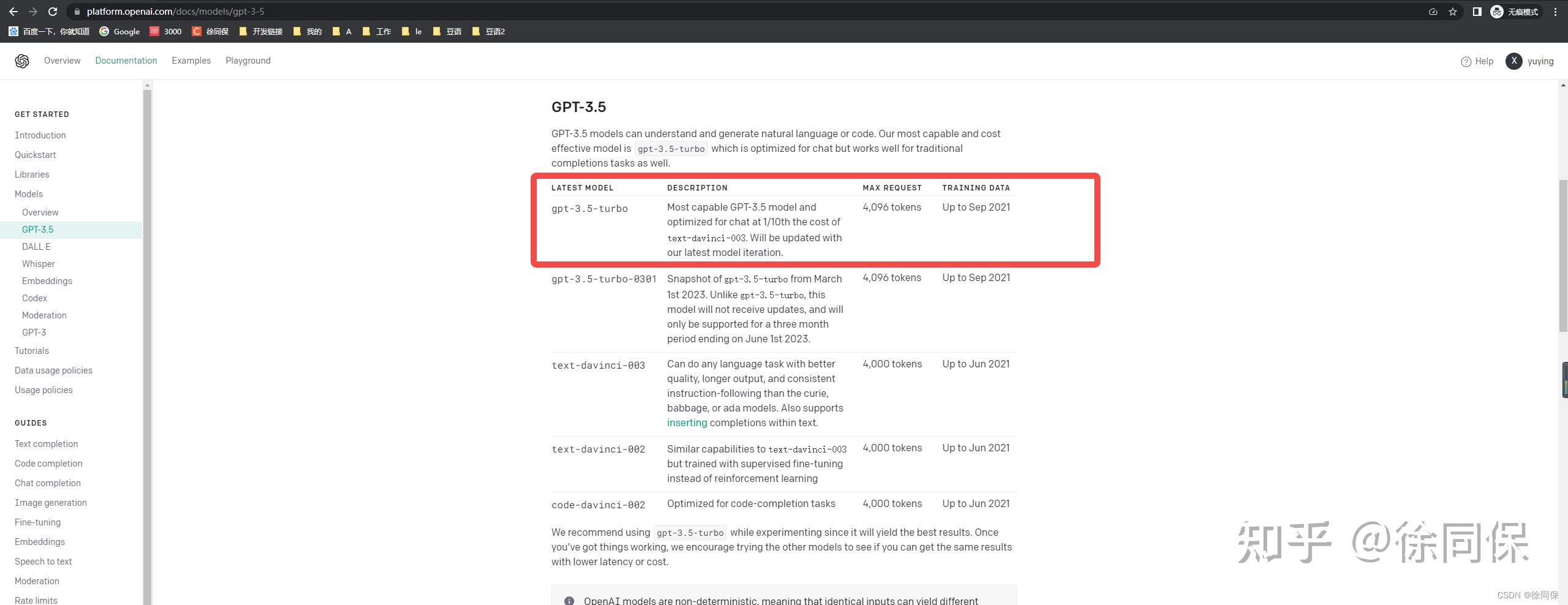Open the Google bookmark

(119, 31)
